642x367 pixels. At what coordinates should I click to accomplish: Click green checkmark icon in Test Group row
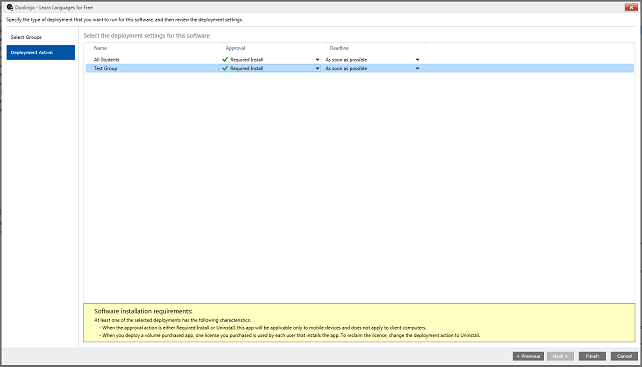[225, 68]
